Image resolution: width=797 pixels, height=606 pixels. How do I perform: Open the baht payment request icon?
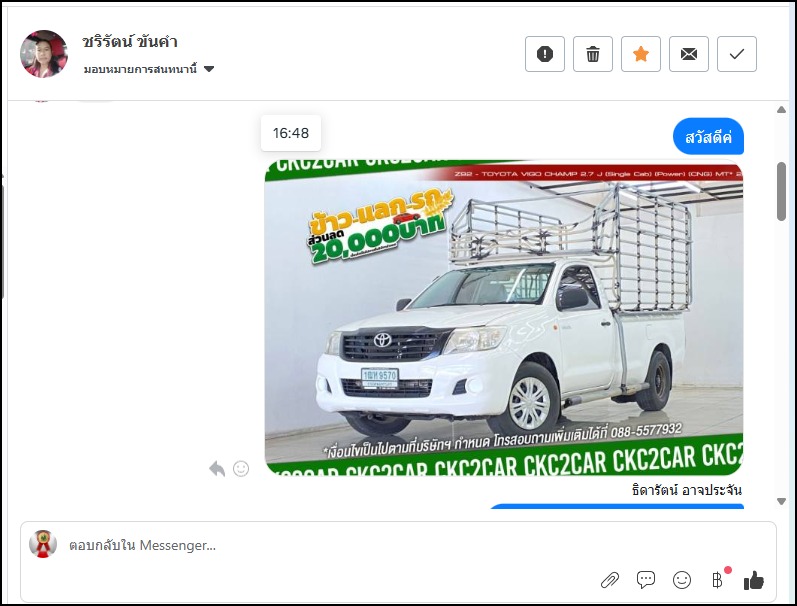point(718,580)
